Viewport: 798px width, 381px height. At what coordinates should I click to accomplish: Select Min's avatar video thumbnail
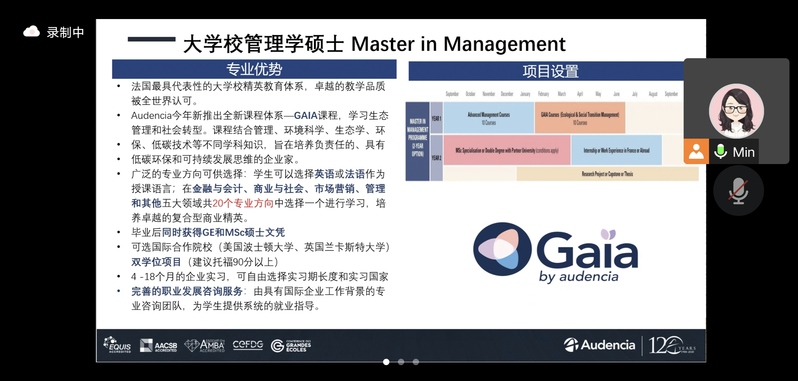pos(736,111)
